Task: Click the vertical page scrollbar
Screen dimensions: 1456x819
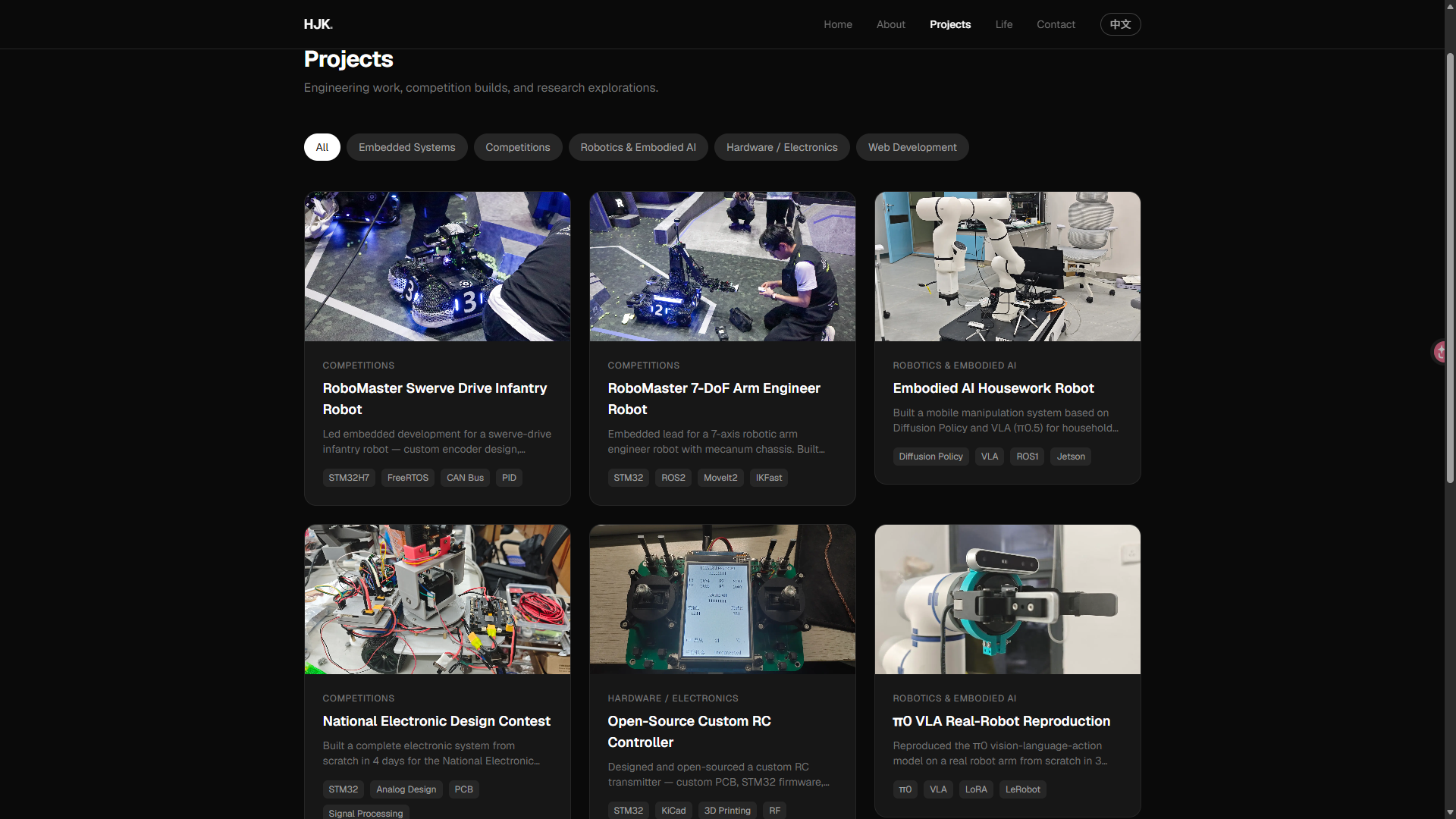Action: 1450,268
